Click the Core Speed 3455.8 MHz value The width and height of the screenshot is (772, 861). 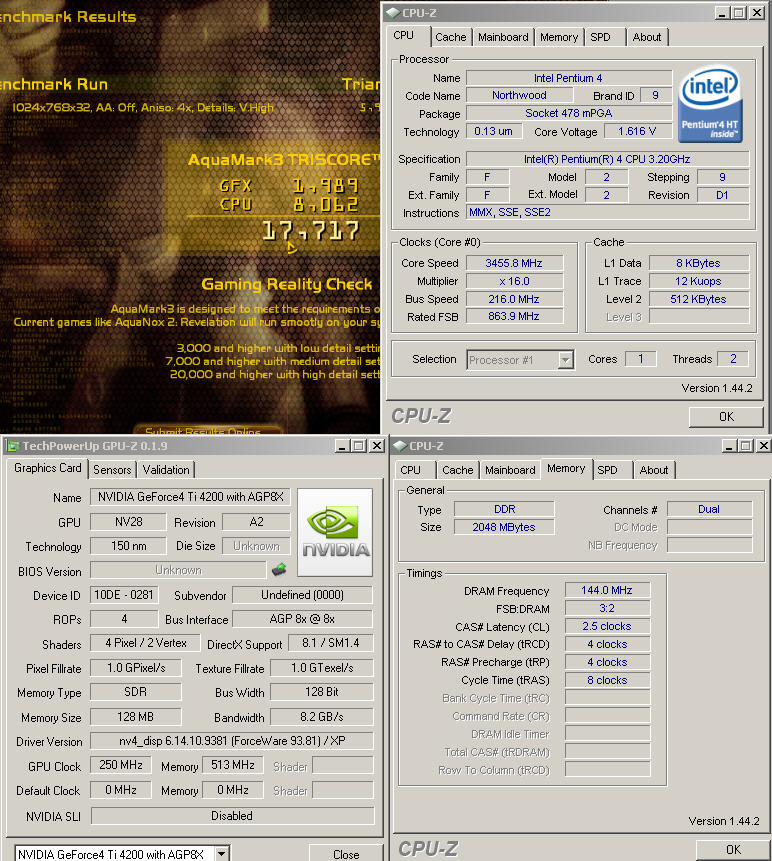(514, 263)
